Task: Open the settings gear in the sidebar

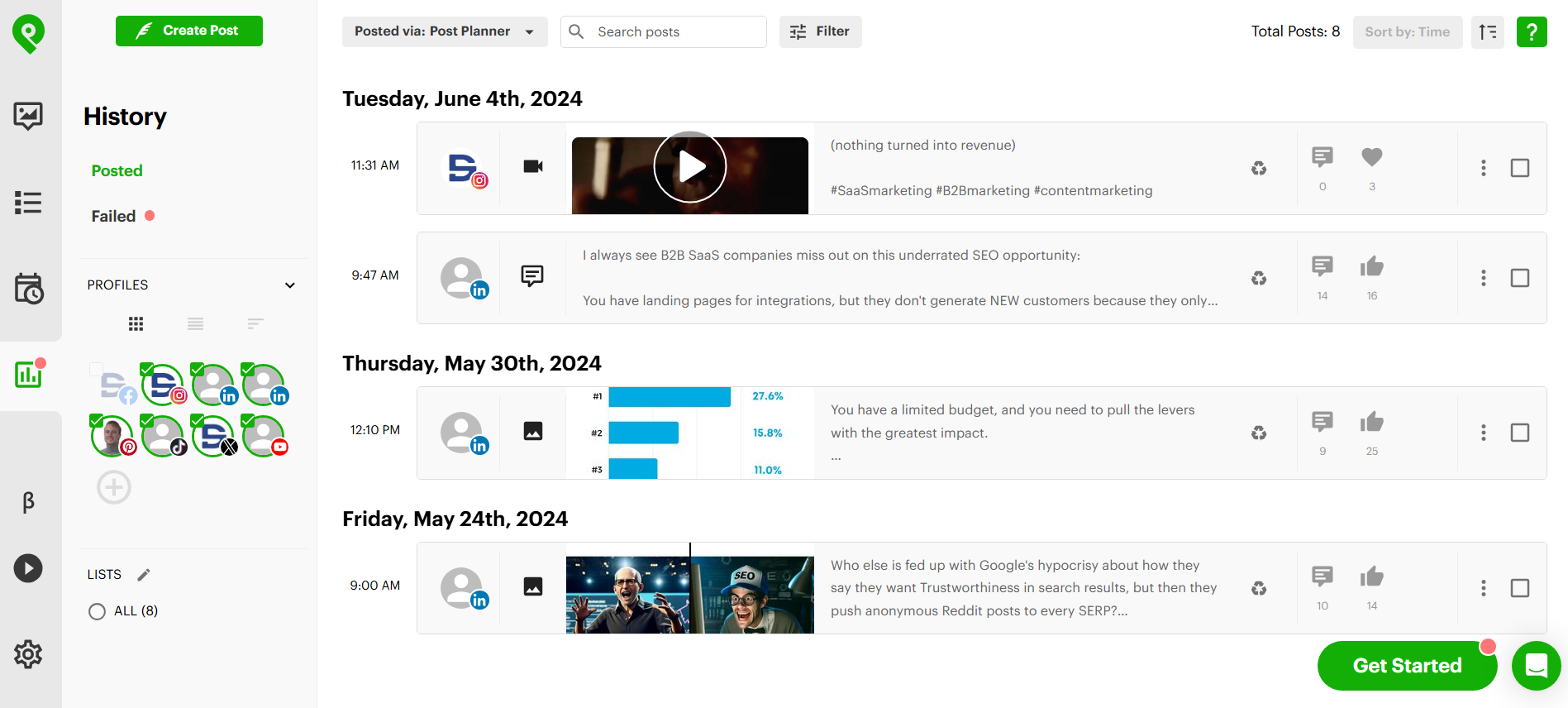Action: point(28,654)
